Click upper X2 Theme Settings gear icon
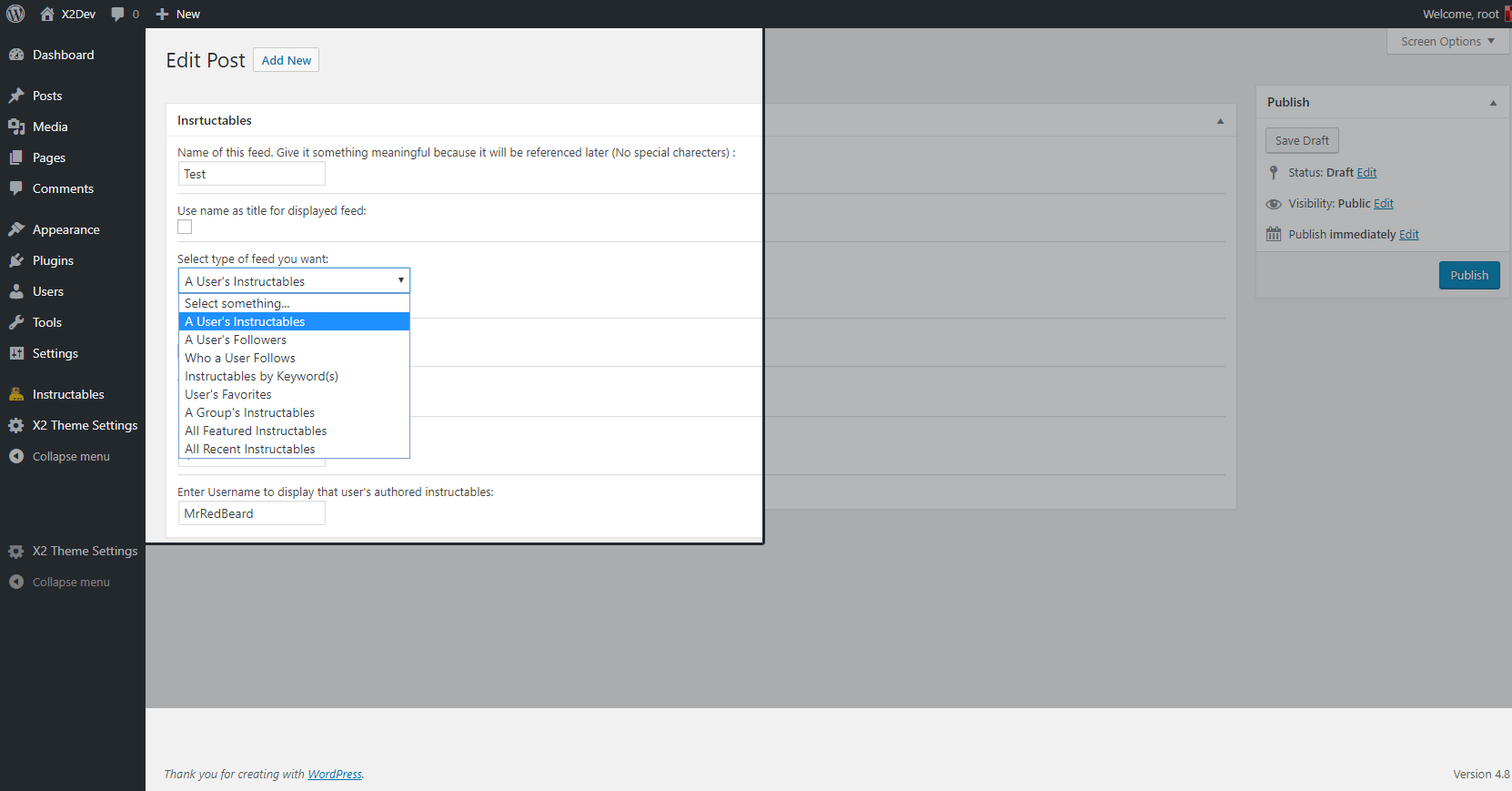The height and width of the screenshot is (791, 1512). point(16,425)
